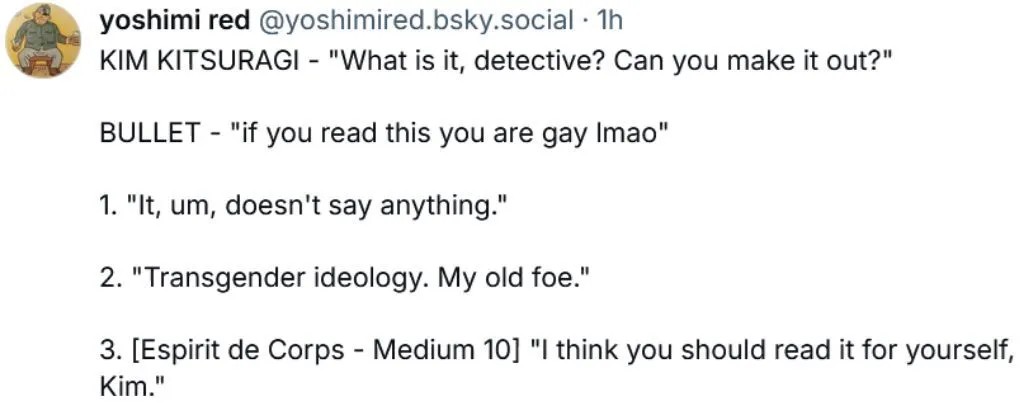Open the @yoshimired.bsky.social handle link
Viewport: 1024px width, 406px height.
coord(416,22)
